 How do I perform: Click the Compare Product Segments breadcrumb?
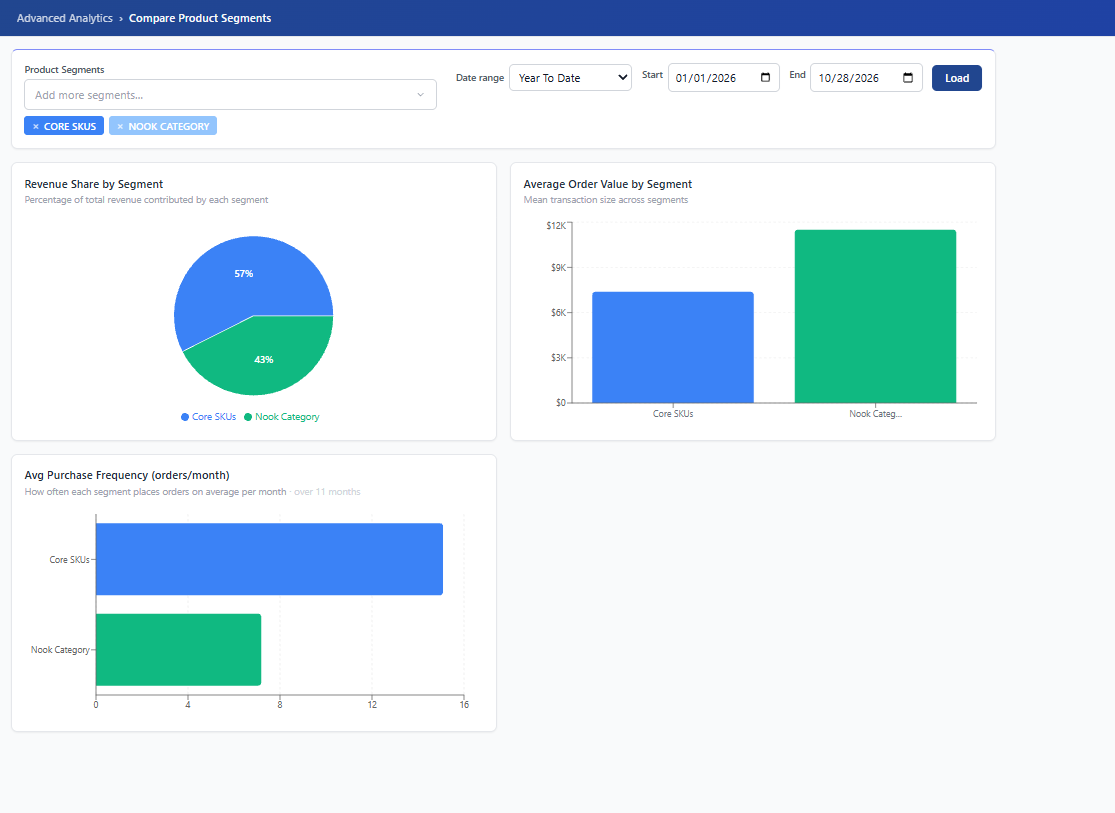200,18
